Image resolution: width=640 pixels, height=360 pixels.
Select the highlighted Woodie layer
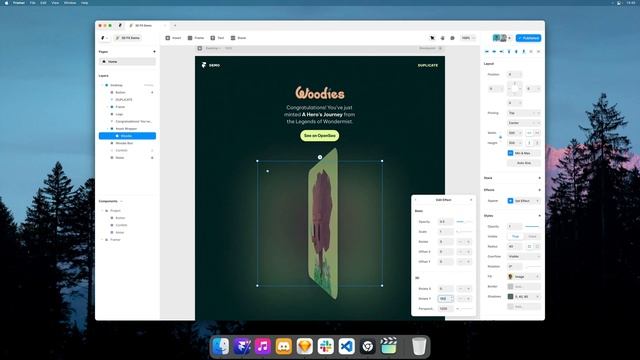coord(127,136)
